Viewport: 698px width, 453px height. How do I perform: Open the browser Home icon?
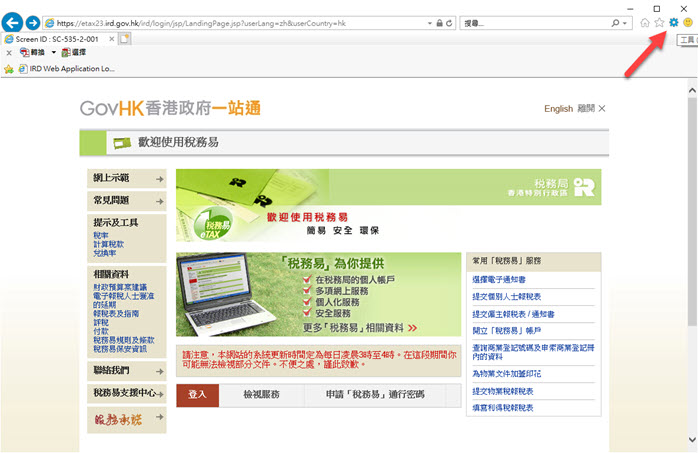point(645,23)
